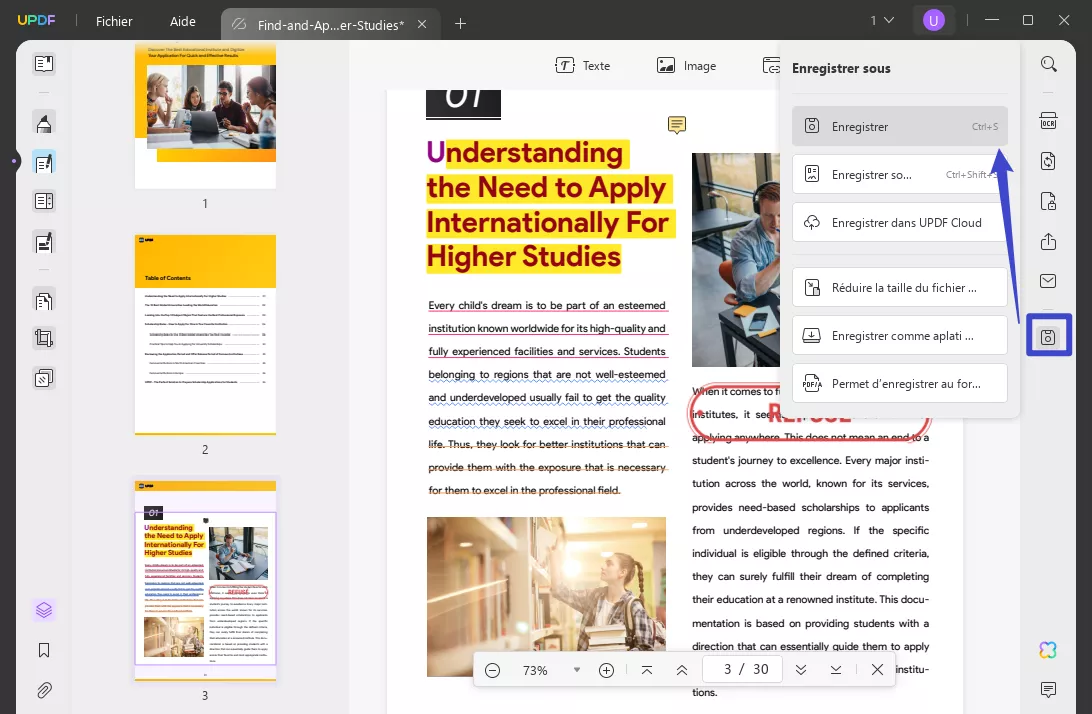This screenshot has height=714, width=1092.
Task: Open the Batch tool icon in left sidebar
Action: (x=44, y=378)
